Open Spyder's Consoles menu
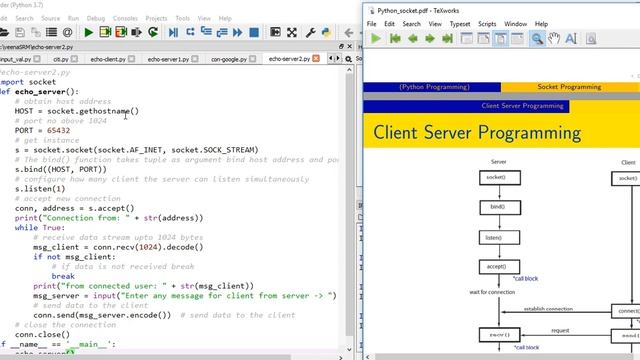Screen dimensions: 640x360 click(125, 18)
